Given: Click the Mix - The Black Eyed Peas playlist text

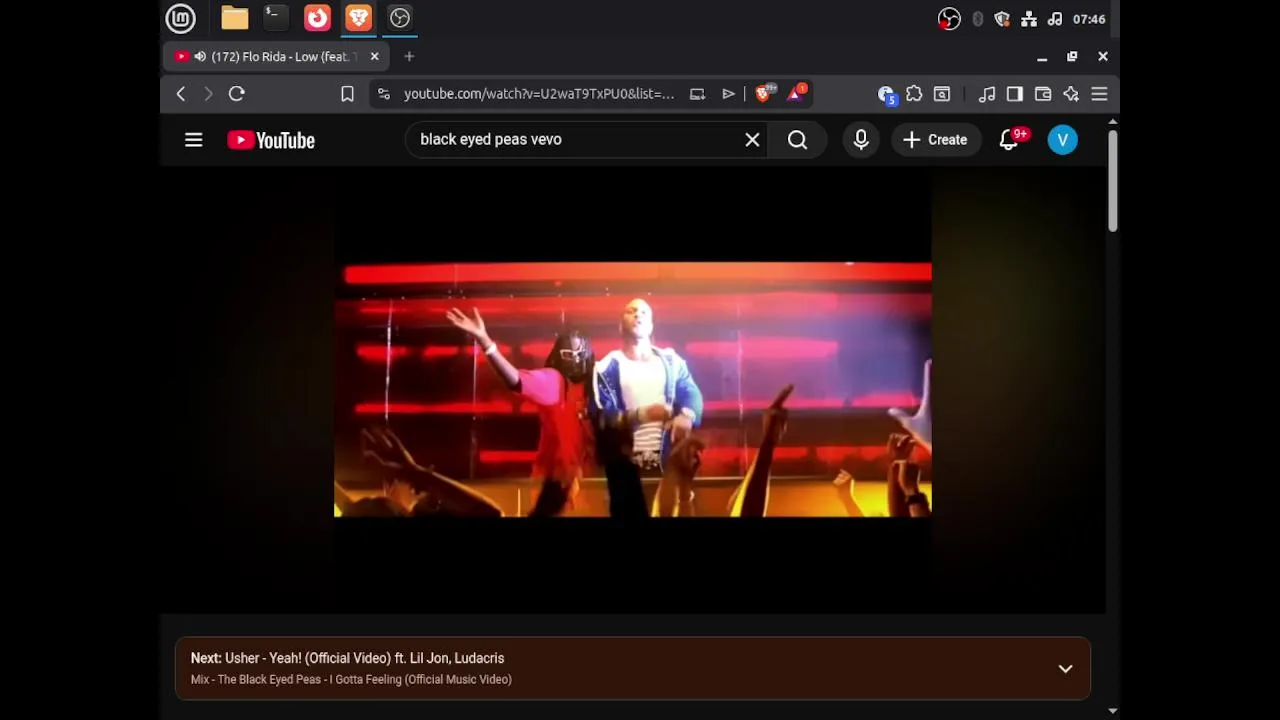Looking at the screenshot, I should coord(351,680).
